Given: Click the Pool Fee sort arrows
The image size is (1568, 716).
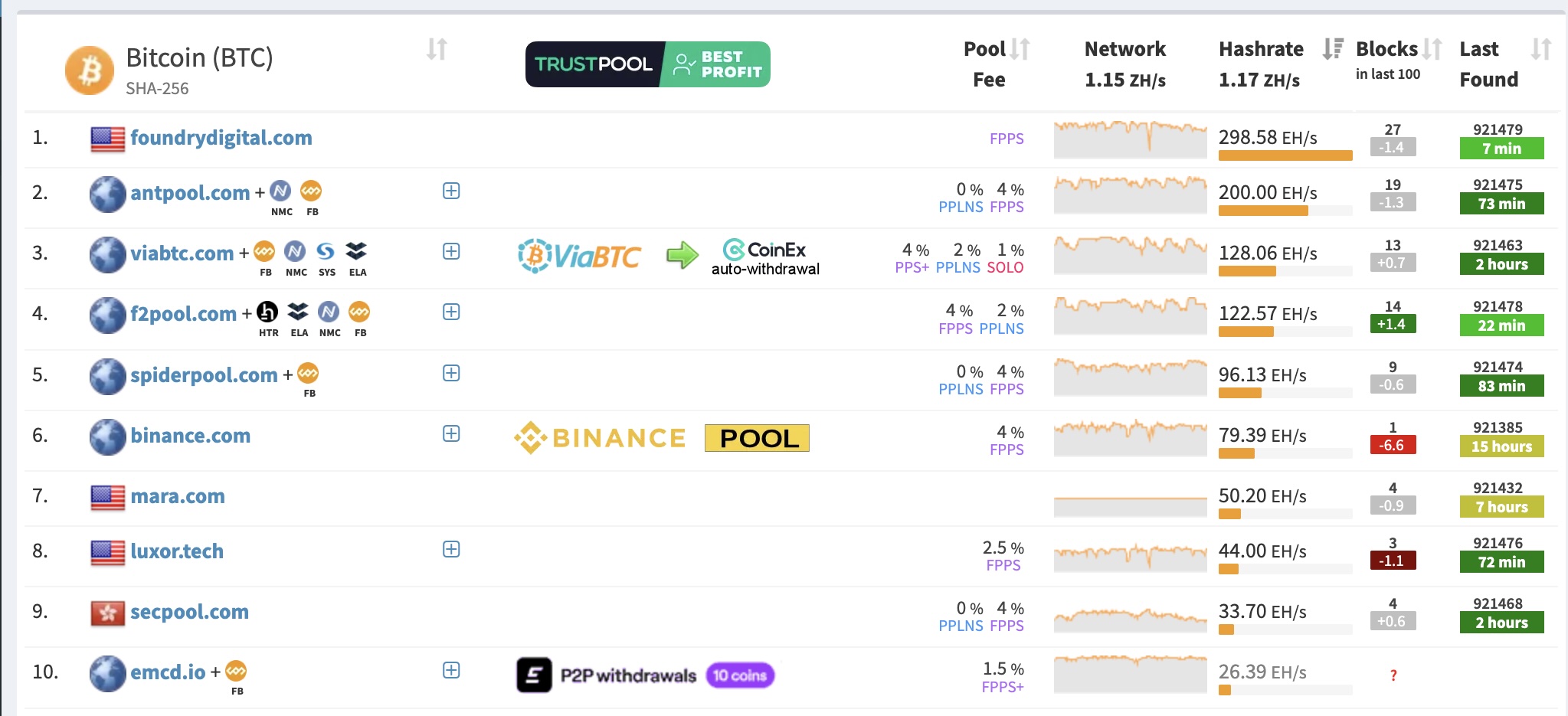Looking at the screenshot, I should click(1019, 48).
